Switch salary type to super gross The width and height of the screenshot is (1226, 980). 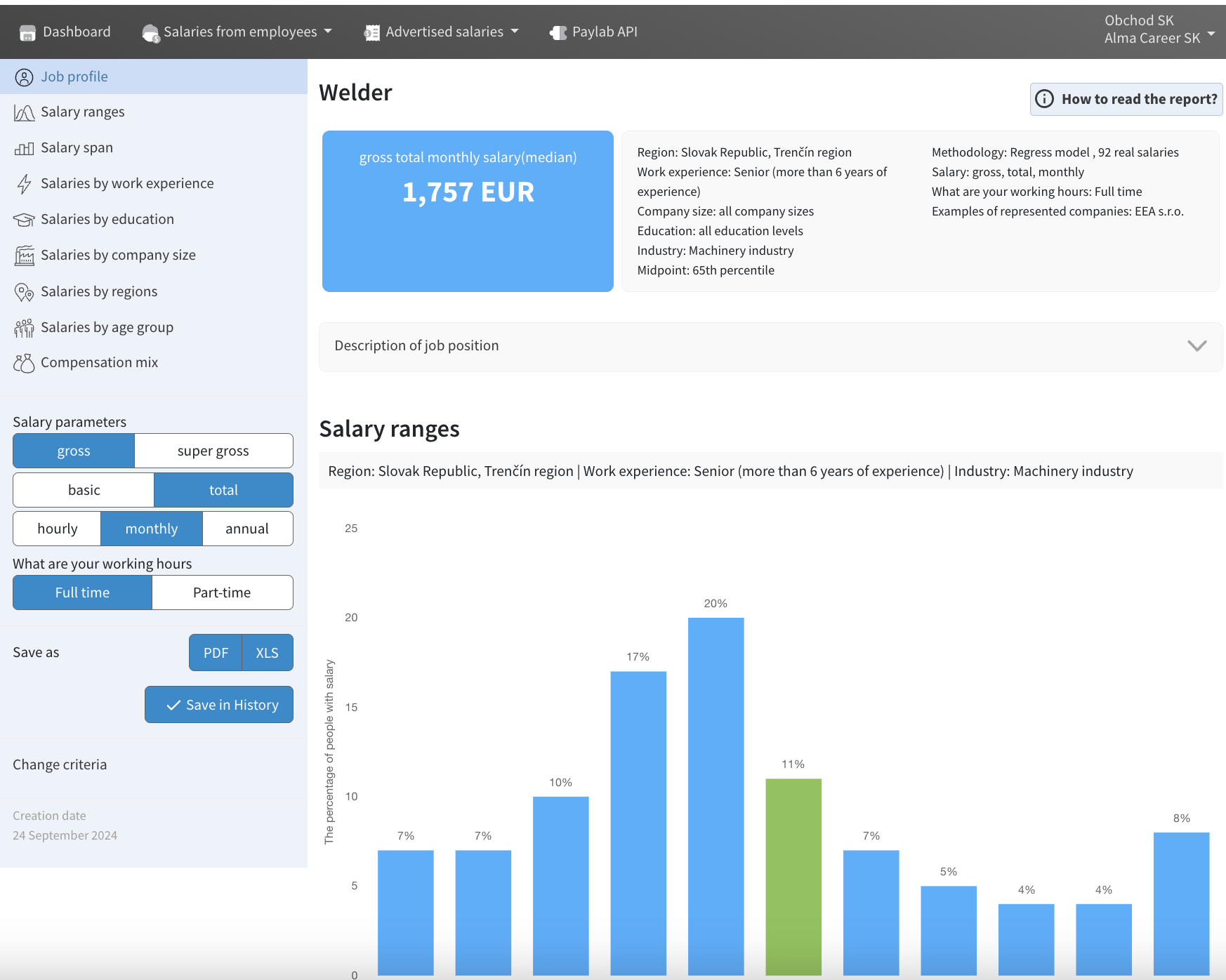pos(213,451)
